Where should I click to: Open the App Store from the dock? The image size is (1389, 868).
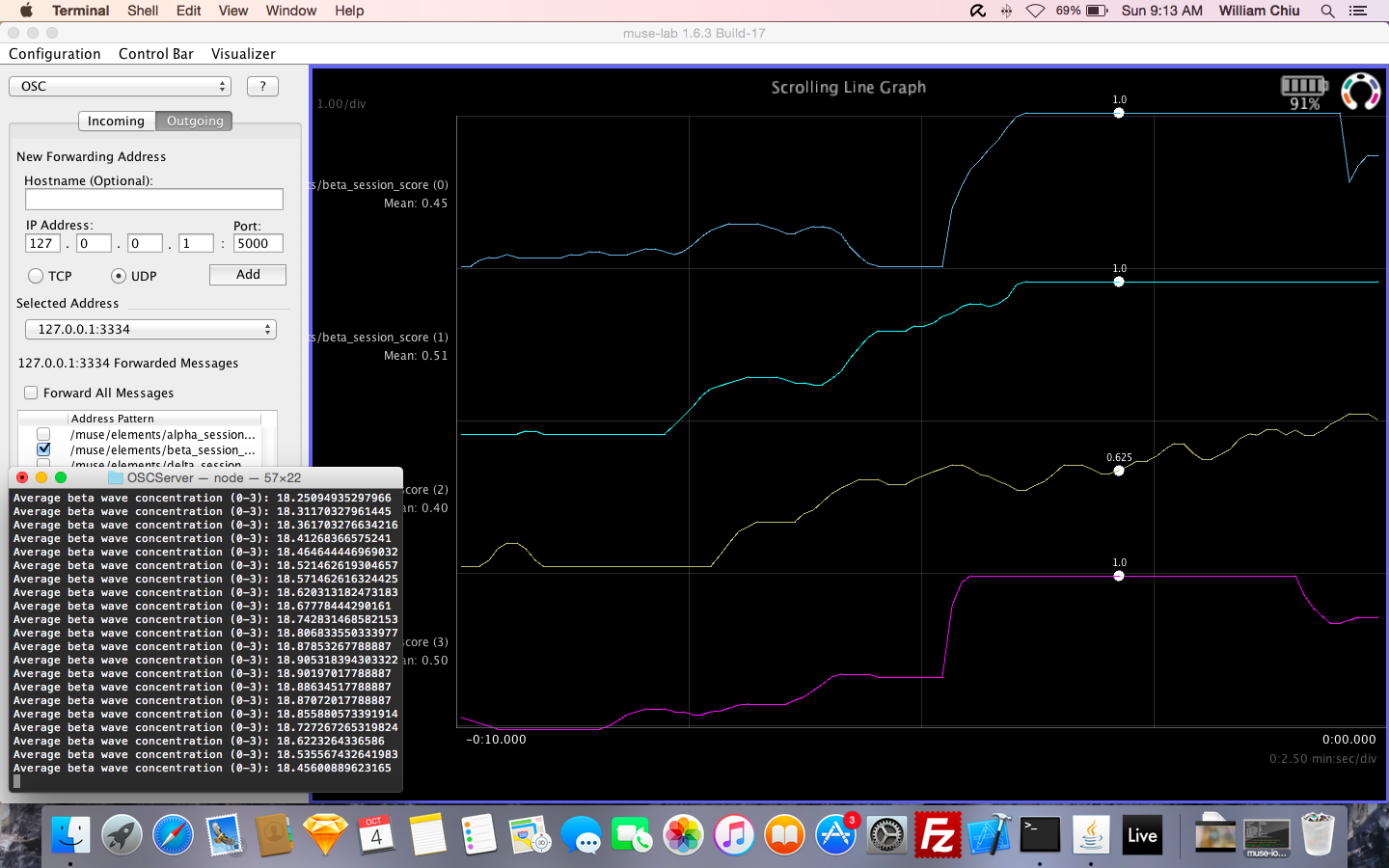tap(836, 835)
